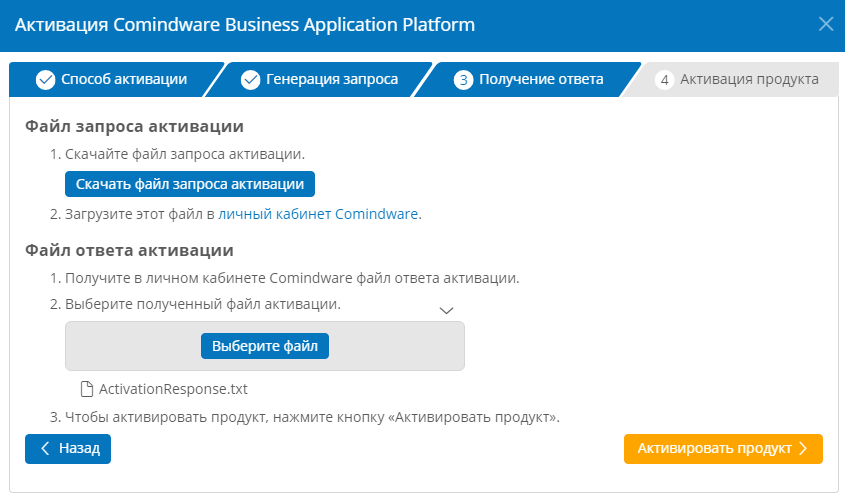Go back with the Назад button

tap(68, 449)
